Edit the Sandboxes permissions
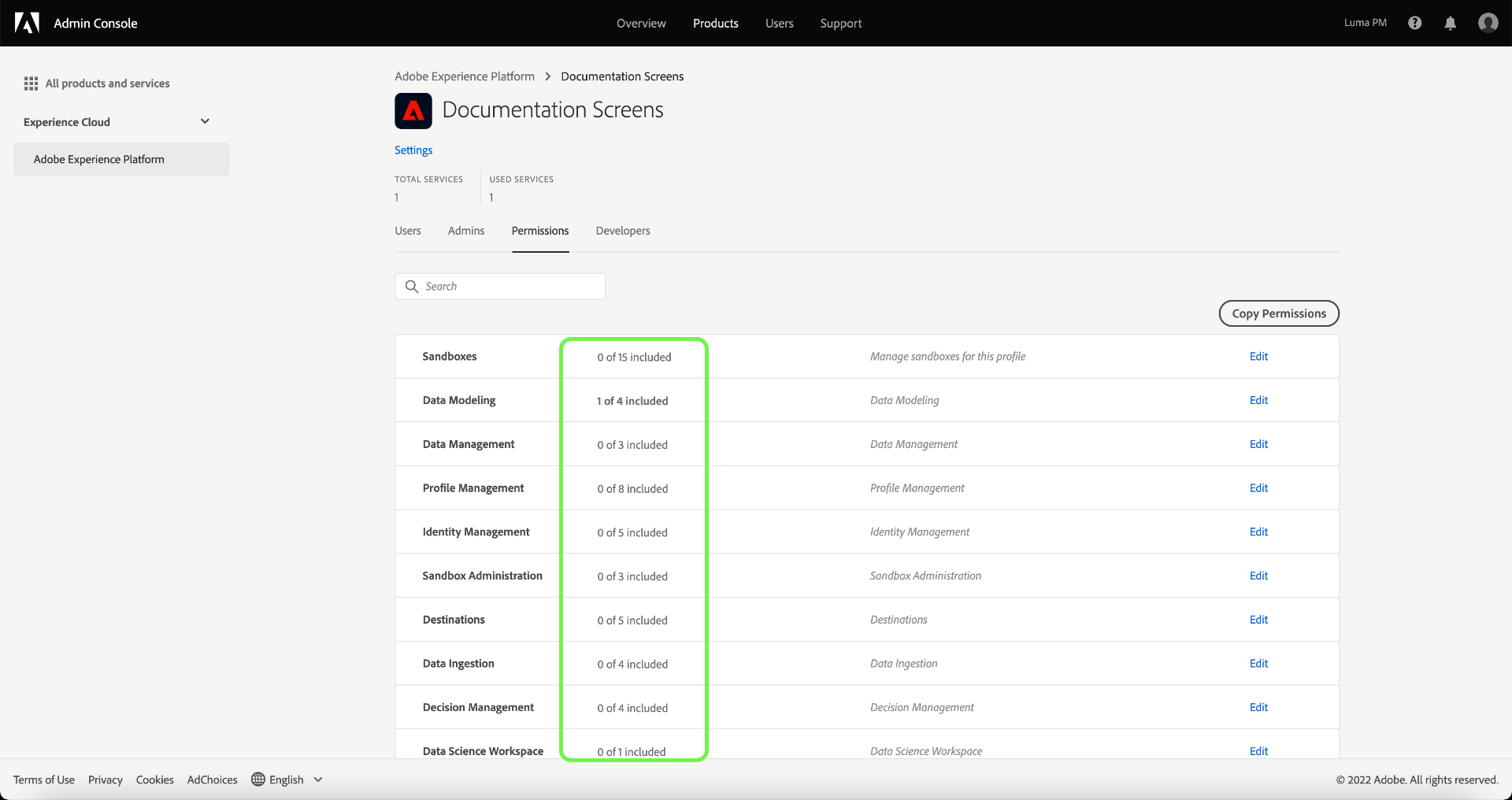This screenshot has width=1512, height=800. 1258,357
